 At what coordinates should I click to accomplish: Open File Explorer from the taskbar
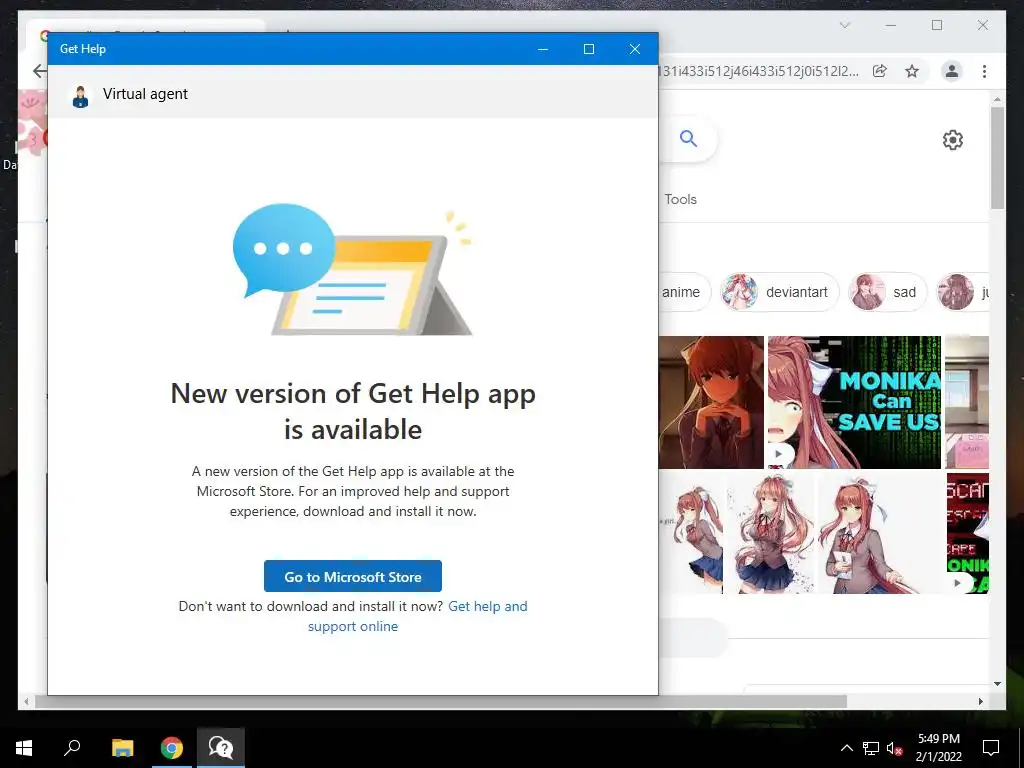[122, 748]
